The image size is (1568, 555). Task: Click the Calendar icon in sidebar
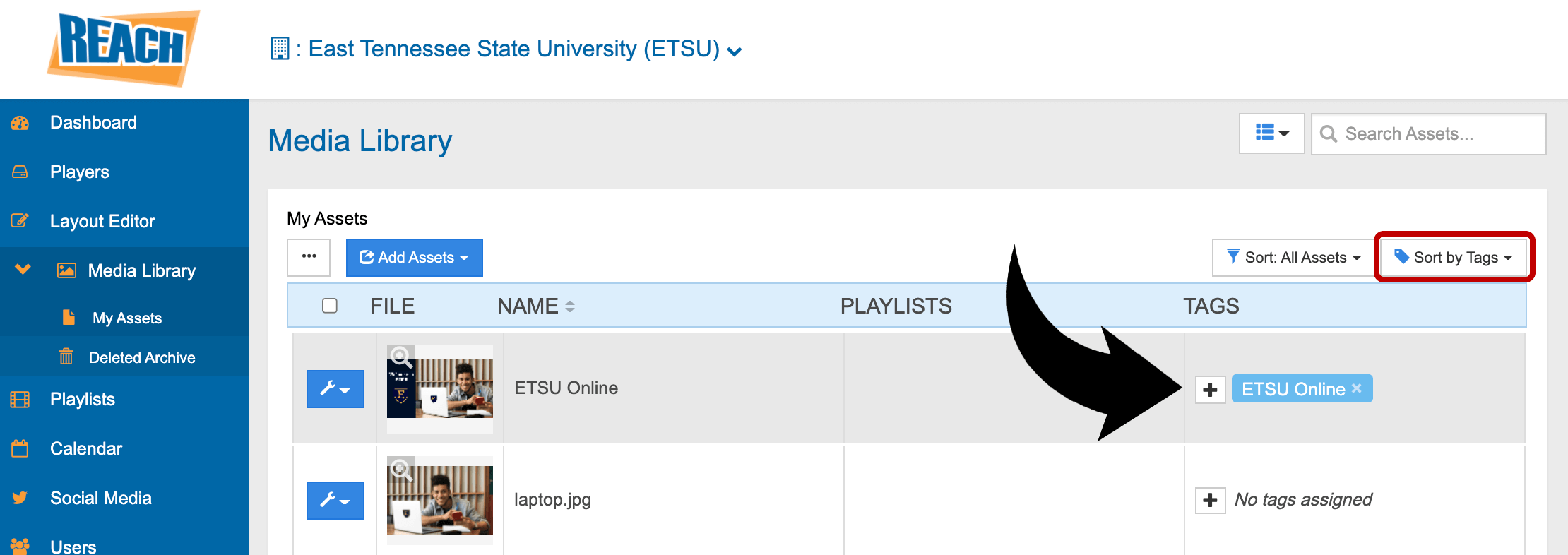[x=20, y=448]
